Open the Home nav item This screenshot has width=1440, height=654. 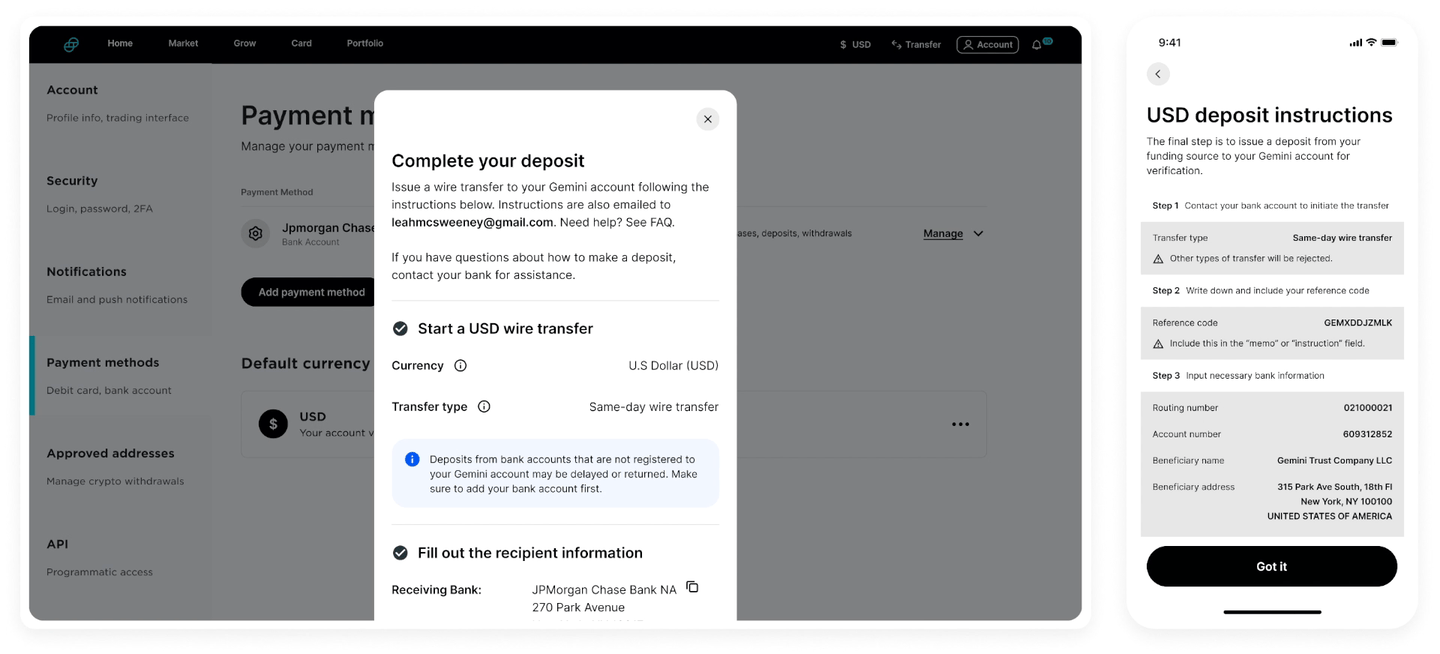tap(120, 44)
